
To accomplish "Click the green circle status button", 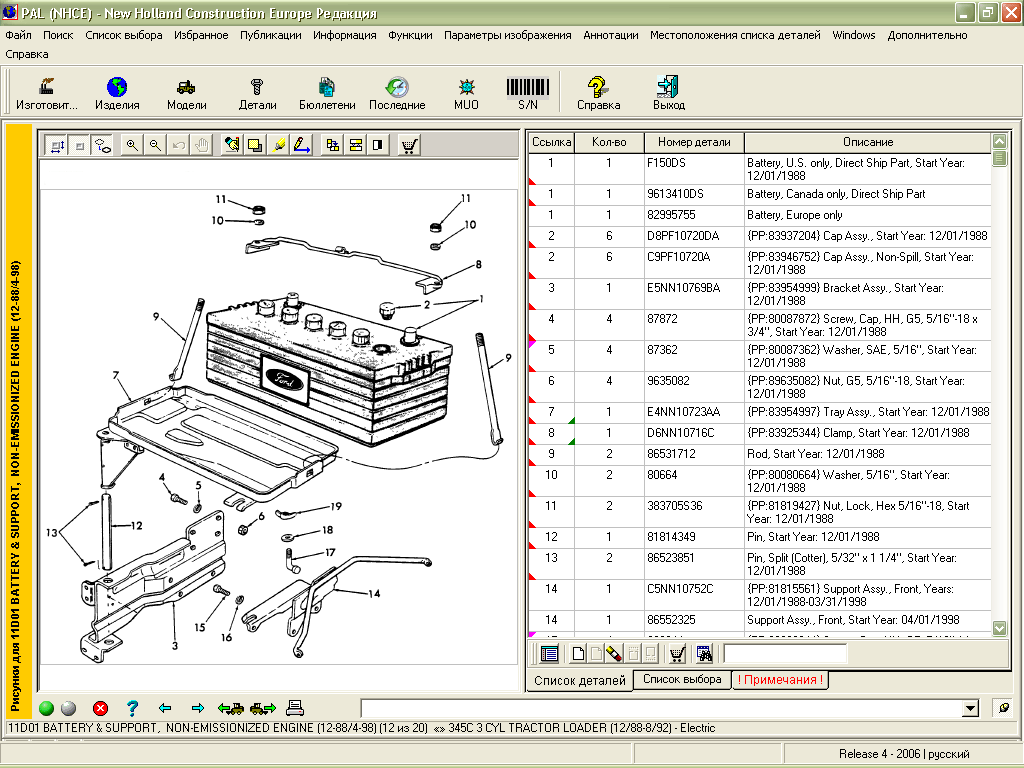I will (x=46, y=709).
